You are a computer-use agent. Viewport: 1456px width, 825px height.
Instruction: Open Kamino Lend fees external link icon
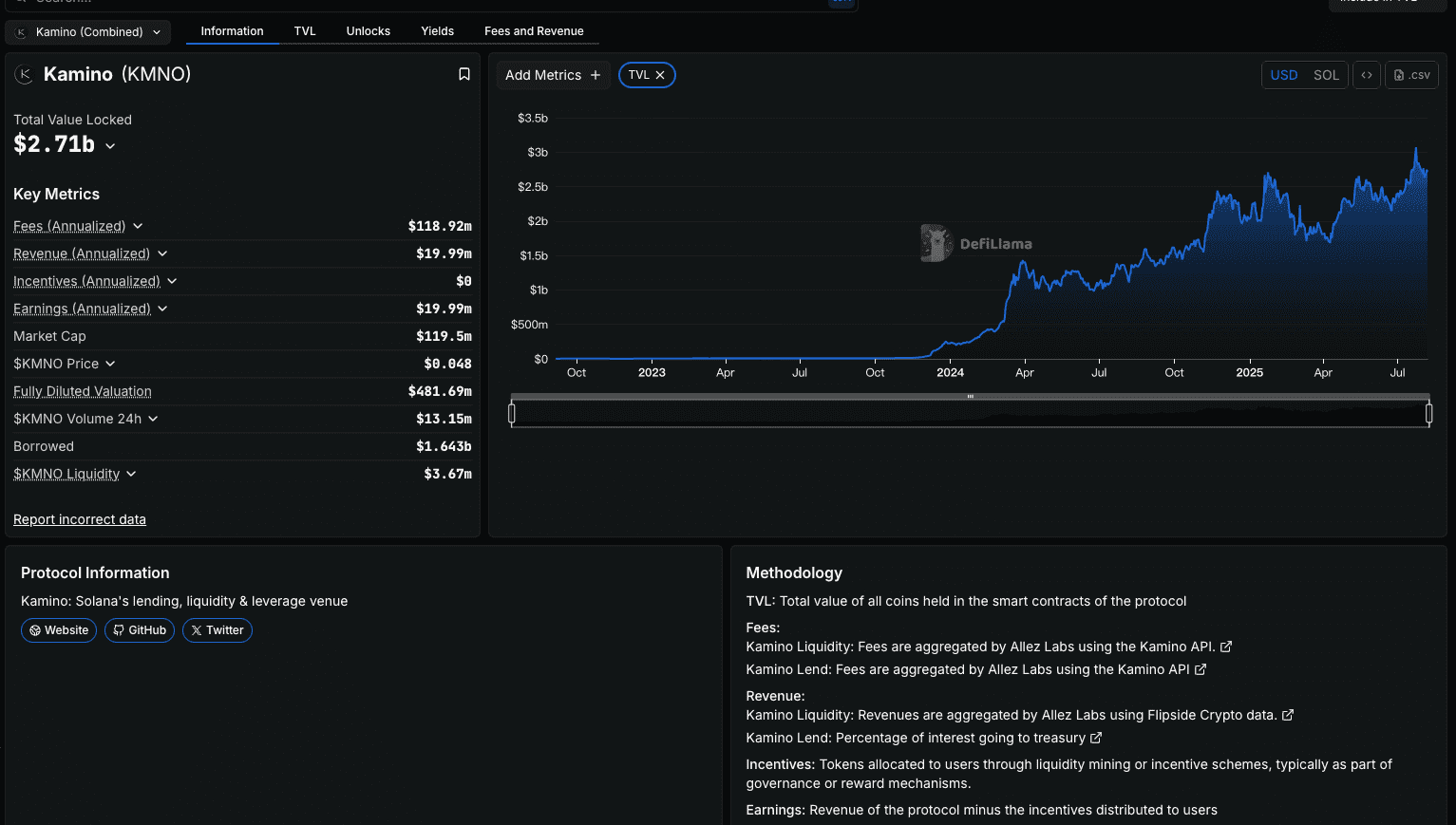click(1201, 669)
